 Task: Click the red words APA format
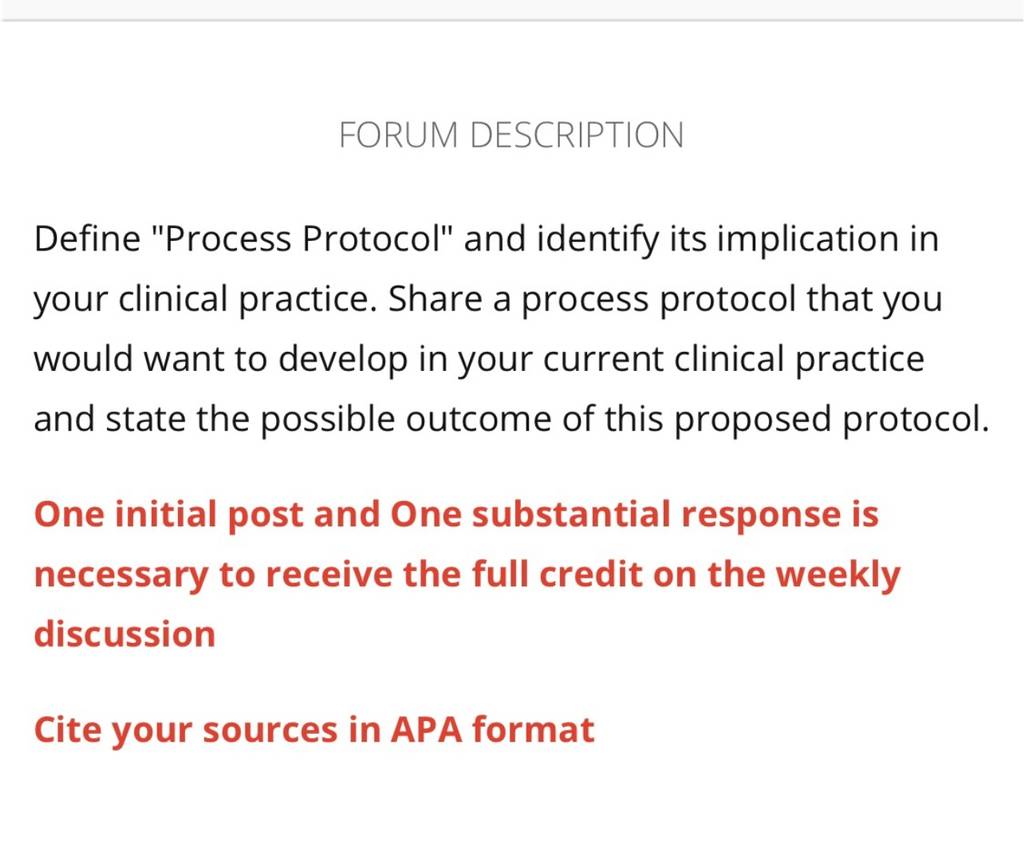pos(492,730)
